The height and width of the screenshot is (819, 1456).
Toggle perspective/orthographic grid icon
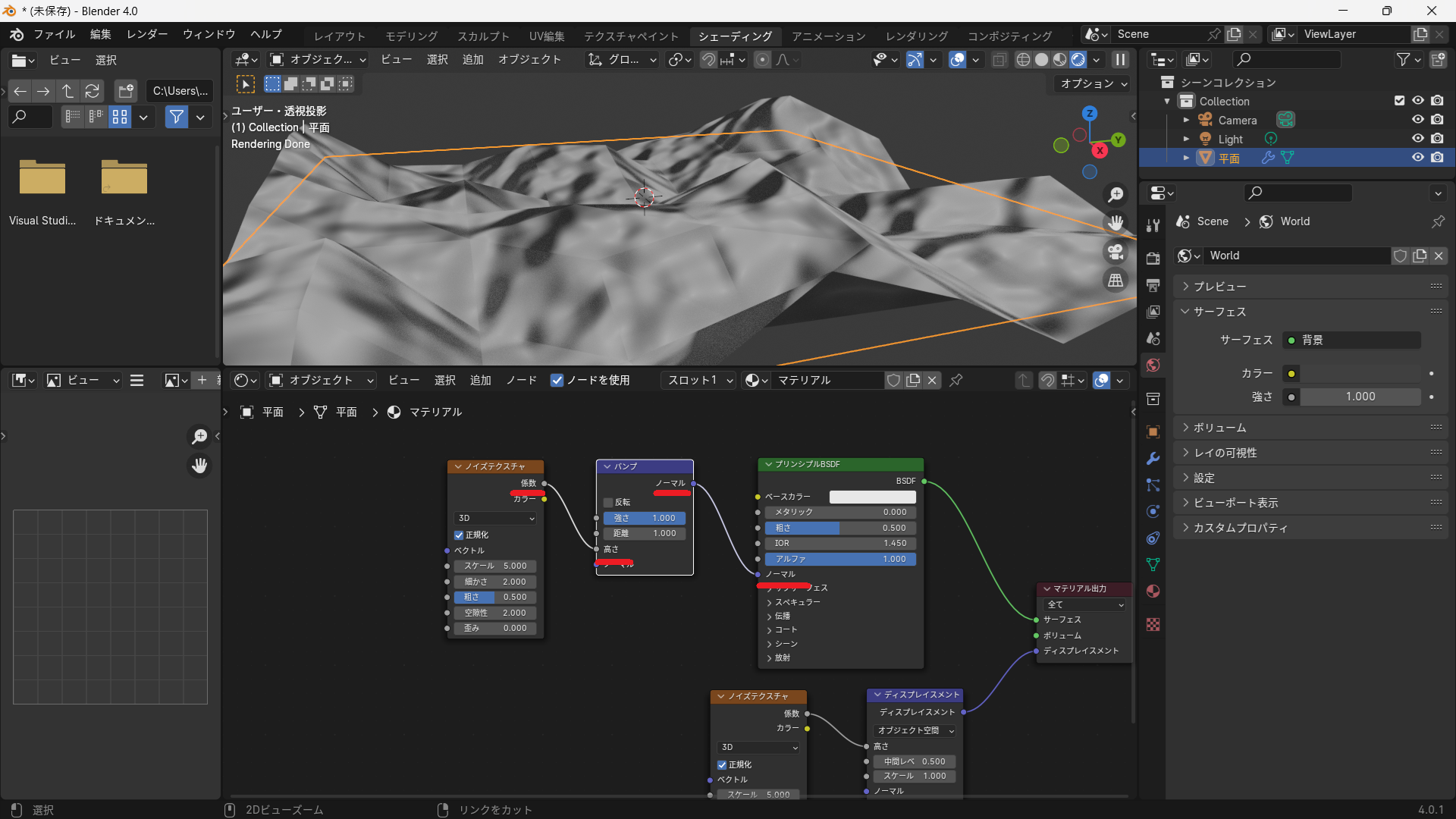pos(1116,281)
